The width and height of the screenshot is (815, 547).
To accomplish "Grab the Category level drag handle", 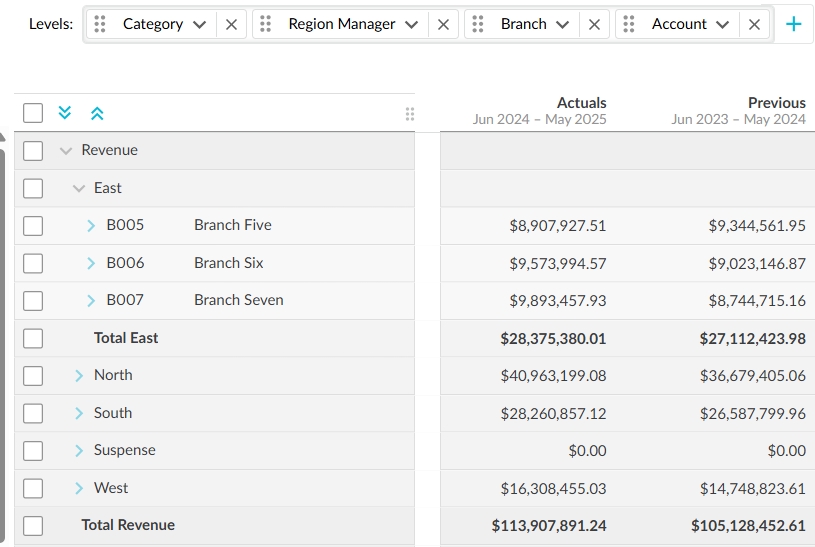I will point(100,24).
